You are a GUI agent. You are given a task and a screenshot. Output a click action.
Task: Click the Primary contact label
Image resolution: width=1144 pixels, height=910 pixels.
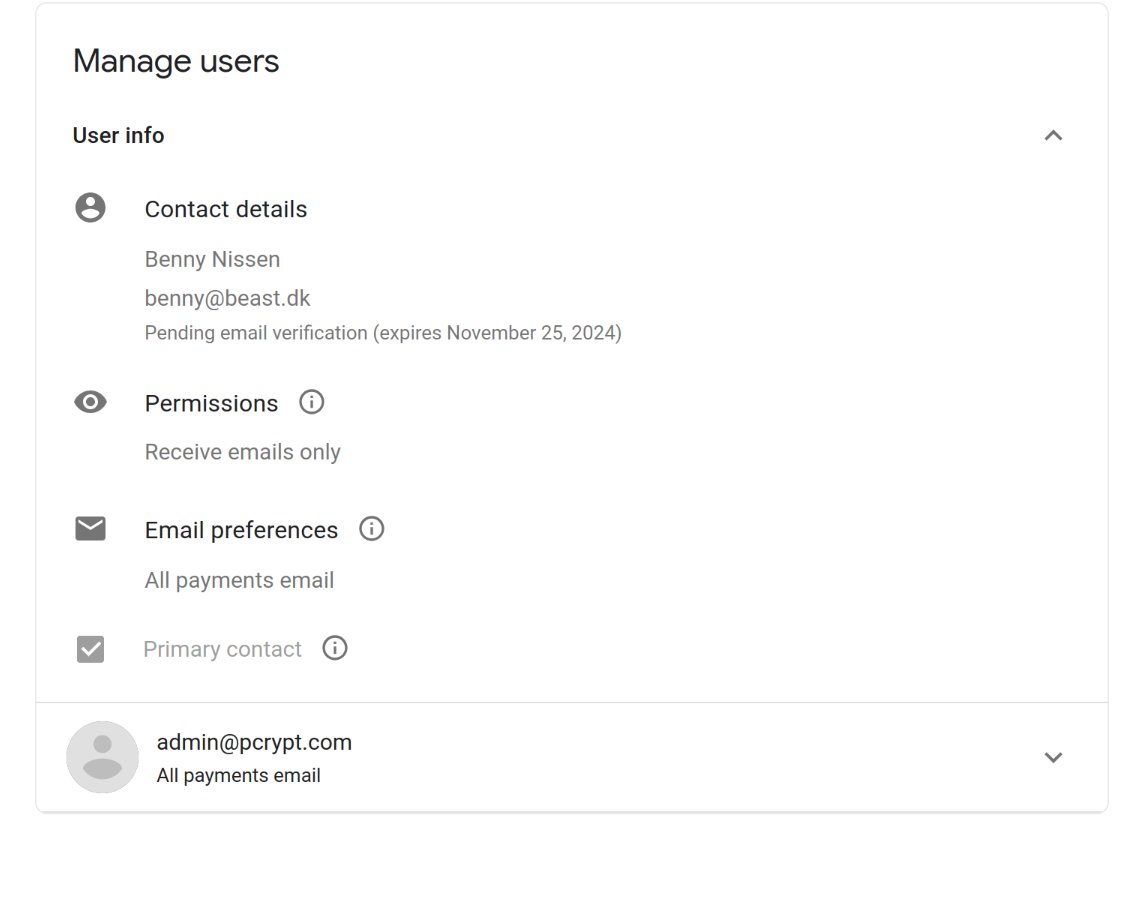(223, 649)
